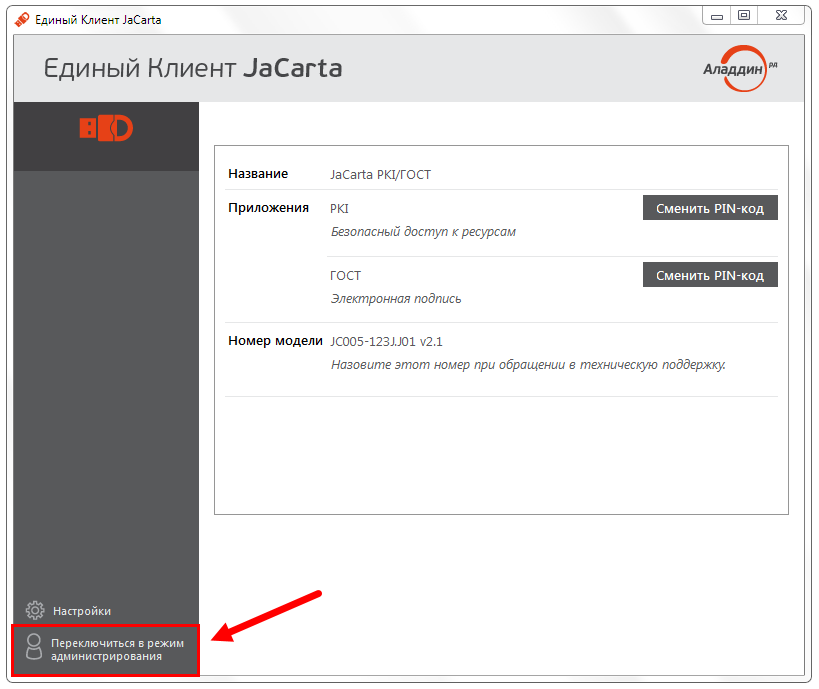Minimize the Единый Клиент JaCarta window
This screenshot has width=819, height=689.
(x=716, y=15)
